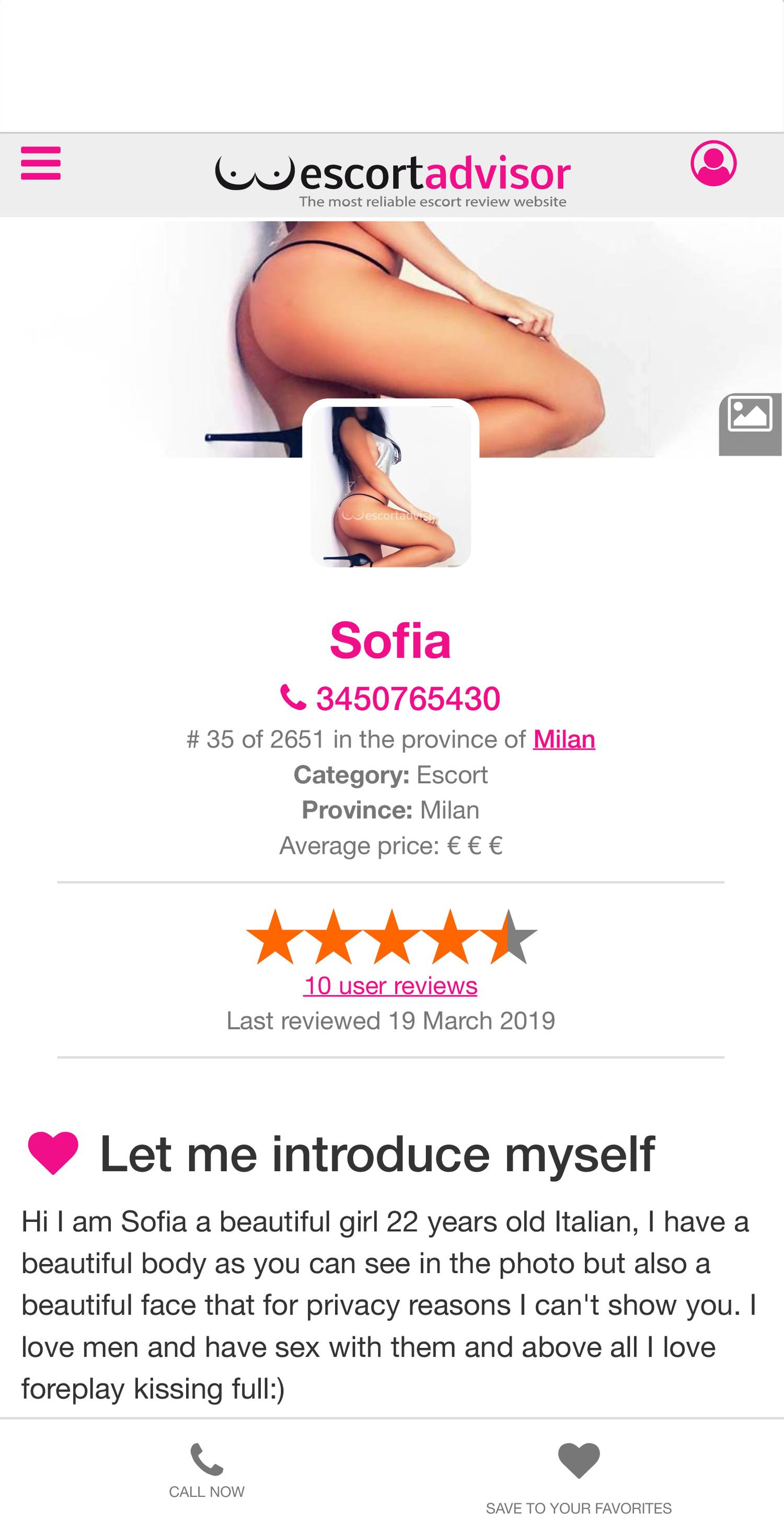Viewport: 784px width, 1522px height.
Task: Open the 10 user reviews link
Action: tap(390, 986)
